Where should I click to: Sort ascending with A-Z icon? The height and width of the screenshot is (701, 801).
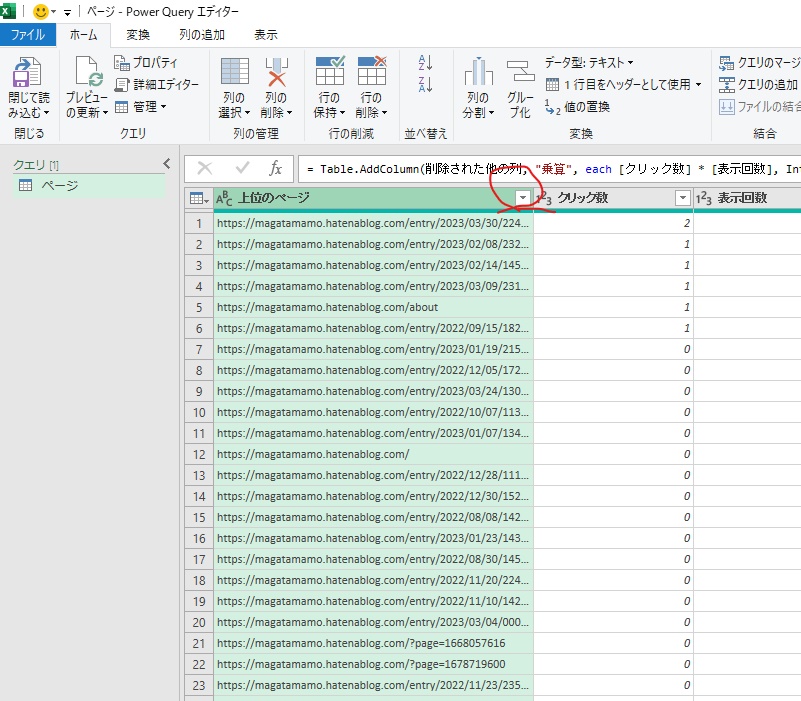(x=425, y=63)
